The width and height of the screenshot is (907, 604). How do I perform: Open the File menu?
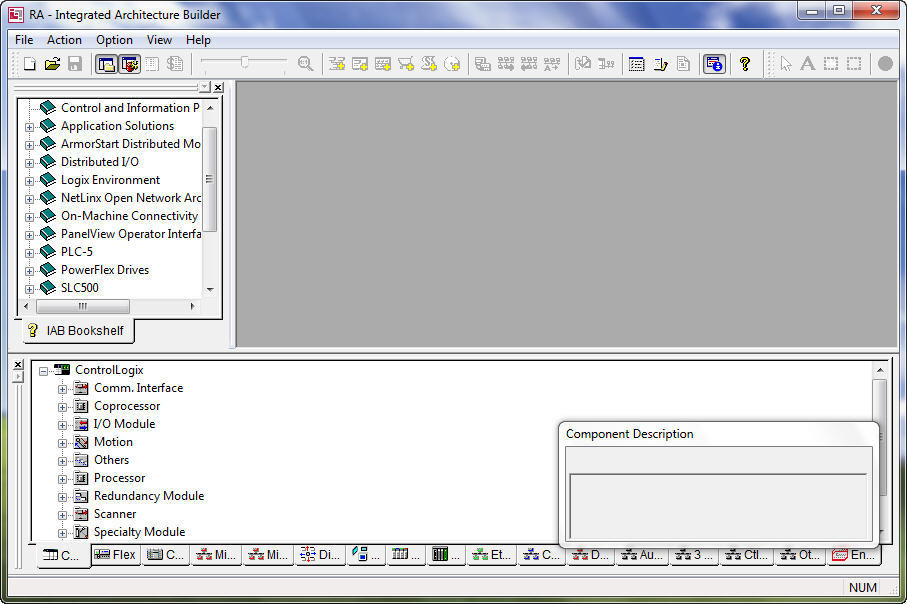tap(24, 40)
